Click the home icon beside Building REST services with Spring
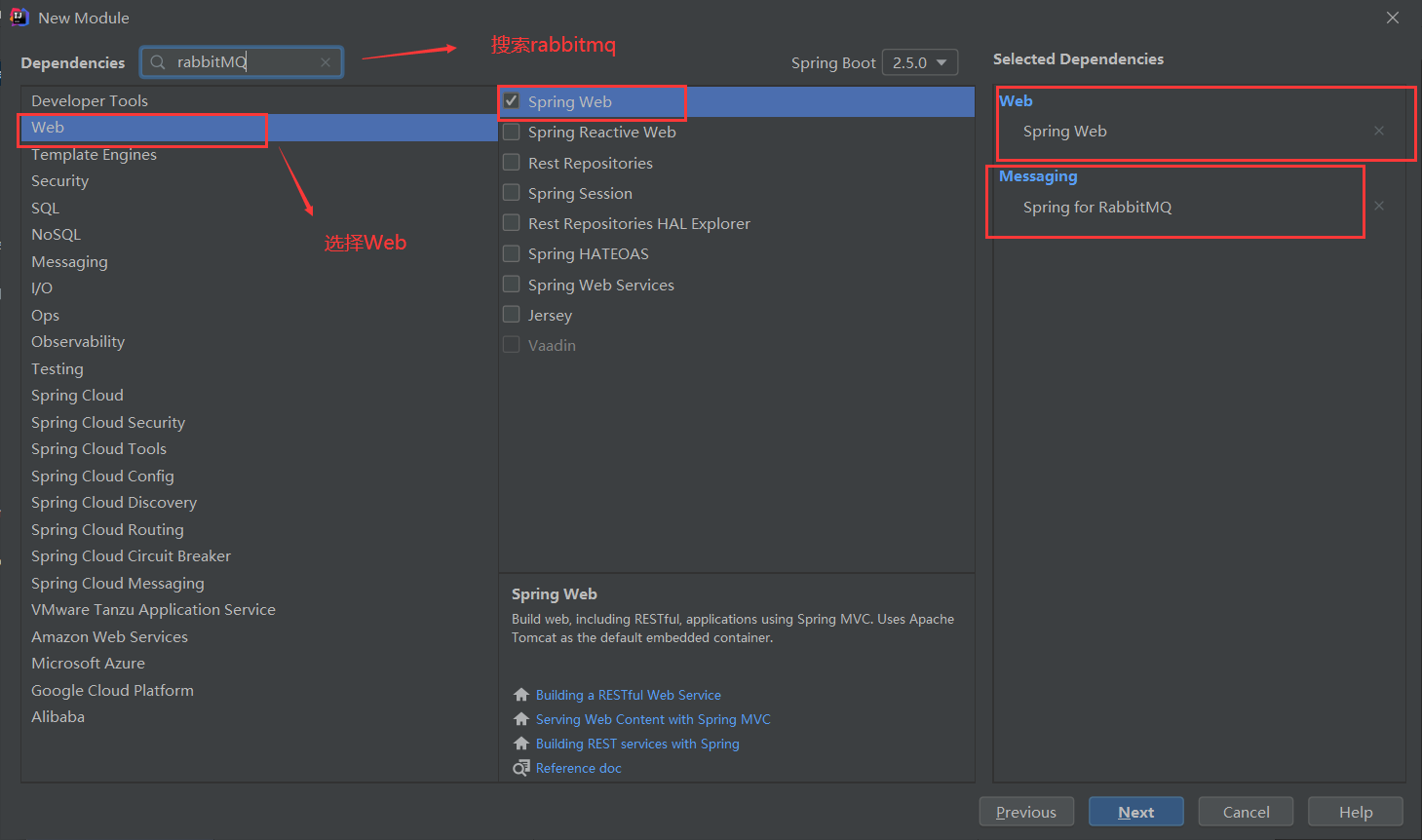Viewport: 1422px width, 840px height. point(521,743)
